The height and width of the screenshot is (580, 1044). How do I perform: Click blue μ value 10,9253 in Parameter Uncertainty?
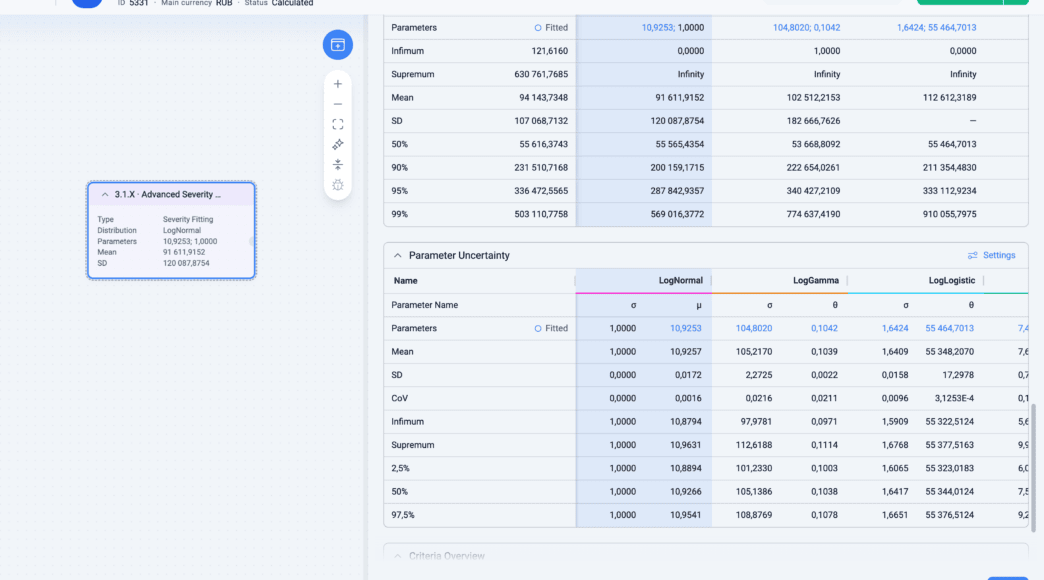click(685, 328)
